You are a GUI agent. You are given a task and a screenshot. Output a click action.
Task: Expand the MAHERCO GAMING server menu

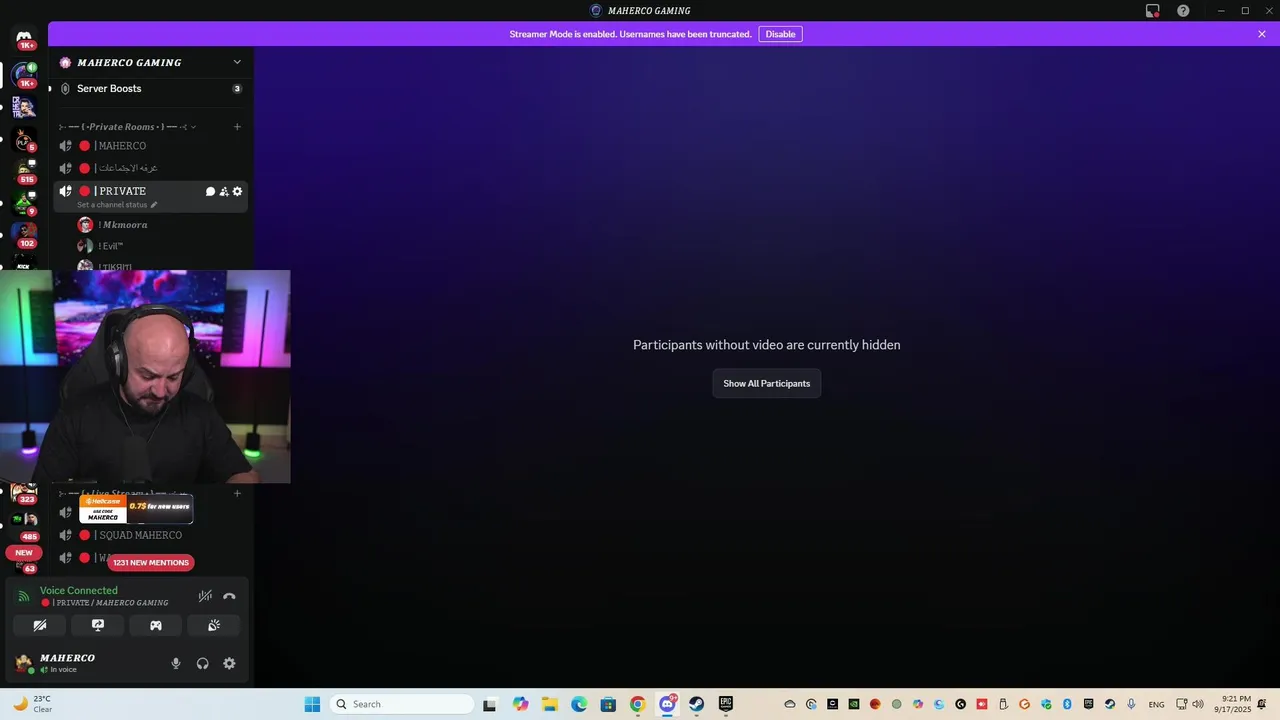(x=237, y=62)
